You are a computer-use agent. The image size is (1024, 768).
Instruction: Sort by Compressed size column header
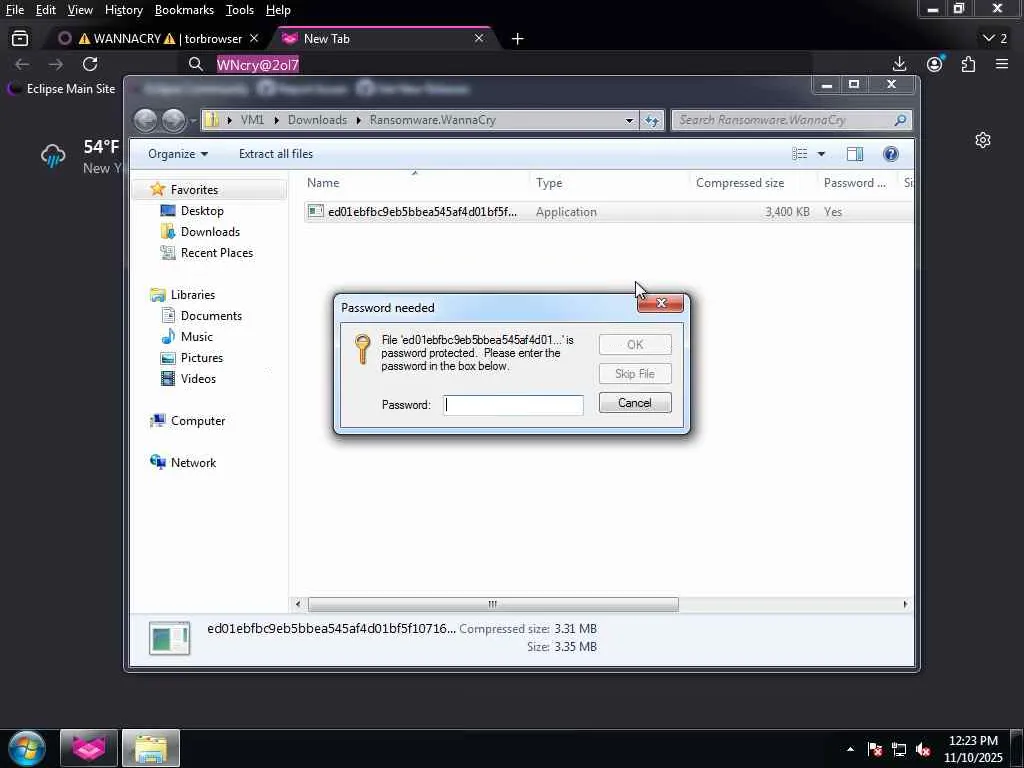[753, 183]
